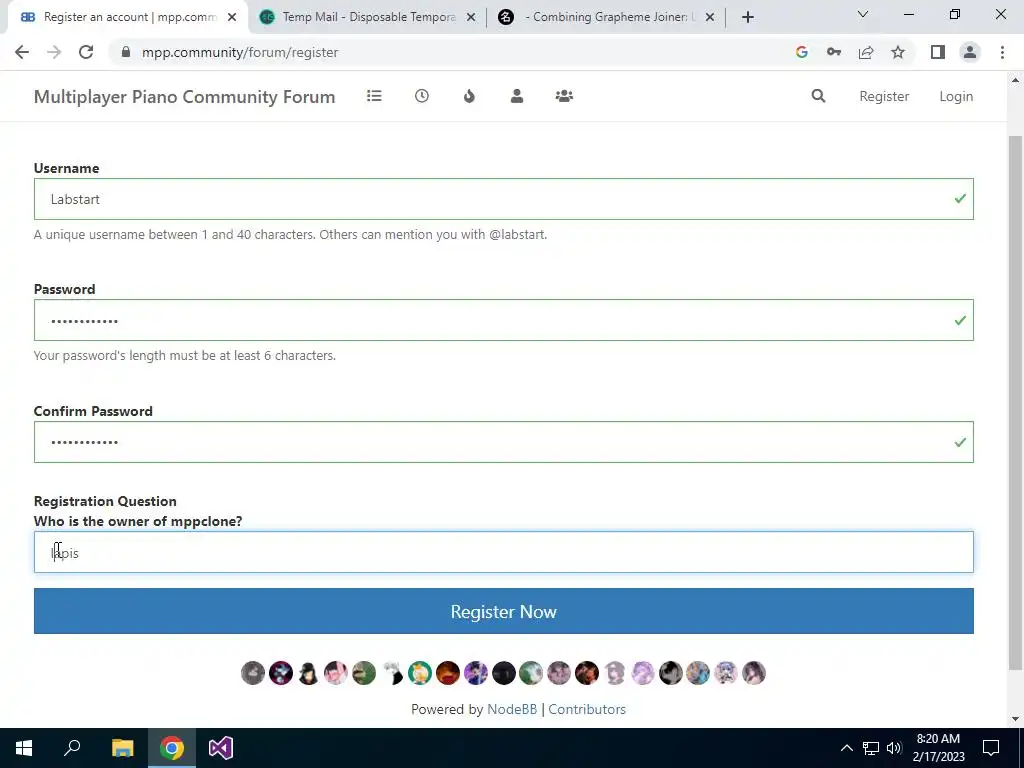
Task: Click the Login link in the header
Action: coord(956,96)
